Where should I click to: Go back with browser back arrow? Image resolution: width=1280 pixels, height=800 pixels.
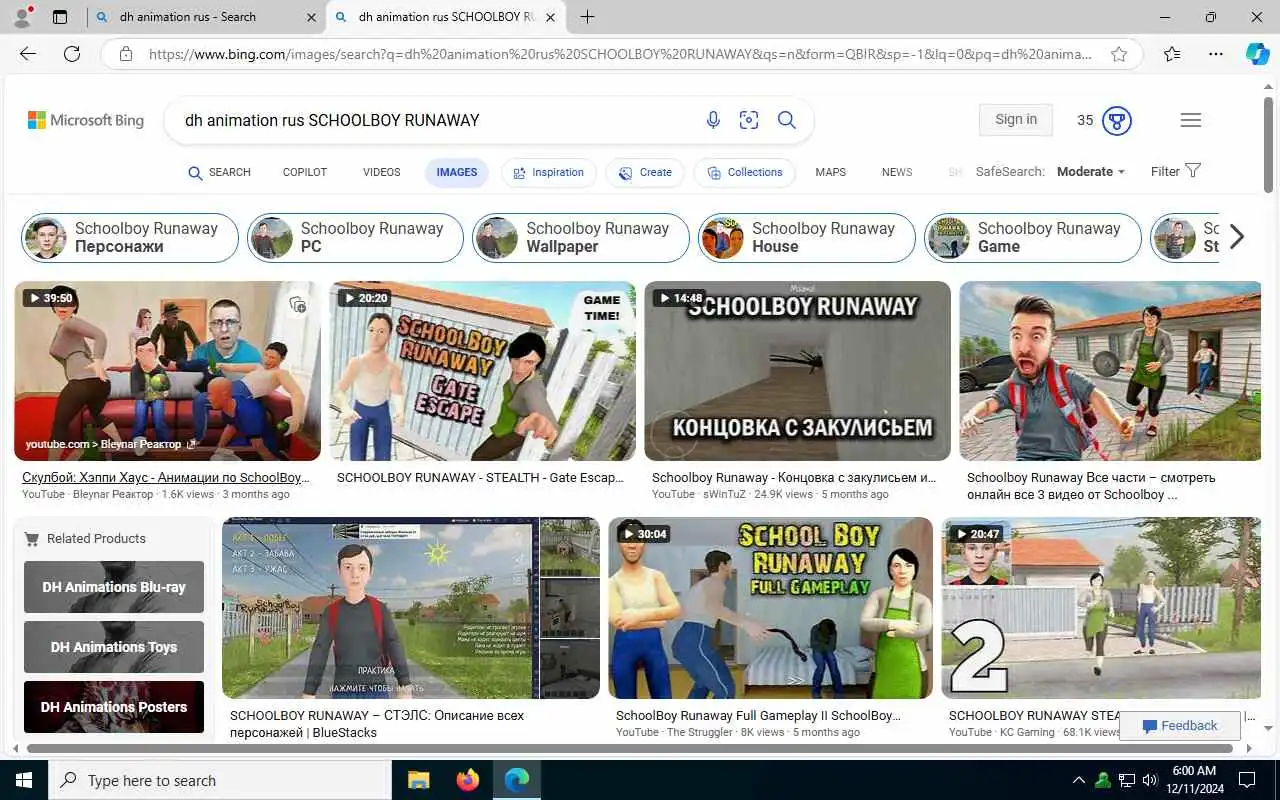[28, 54]
